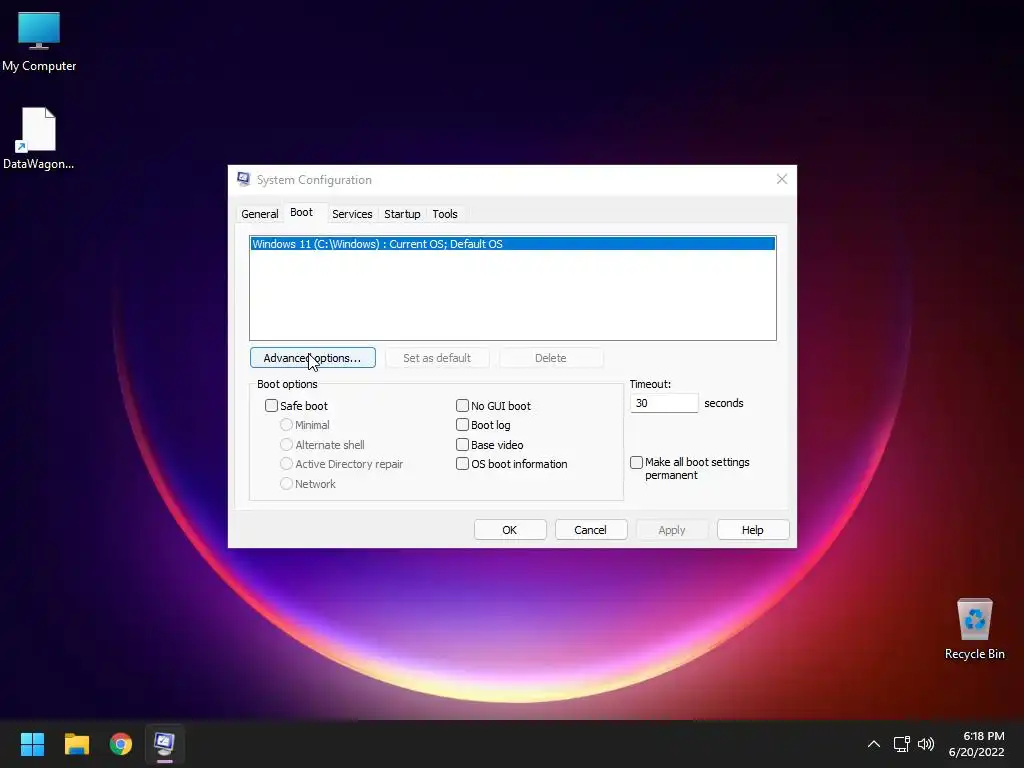This screenshot has height=768, width=1024.
Task: Open the My Computer desktop icon
Action: point(39,40)
